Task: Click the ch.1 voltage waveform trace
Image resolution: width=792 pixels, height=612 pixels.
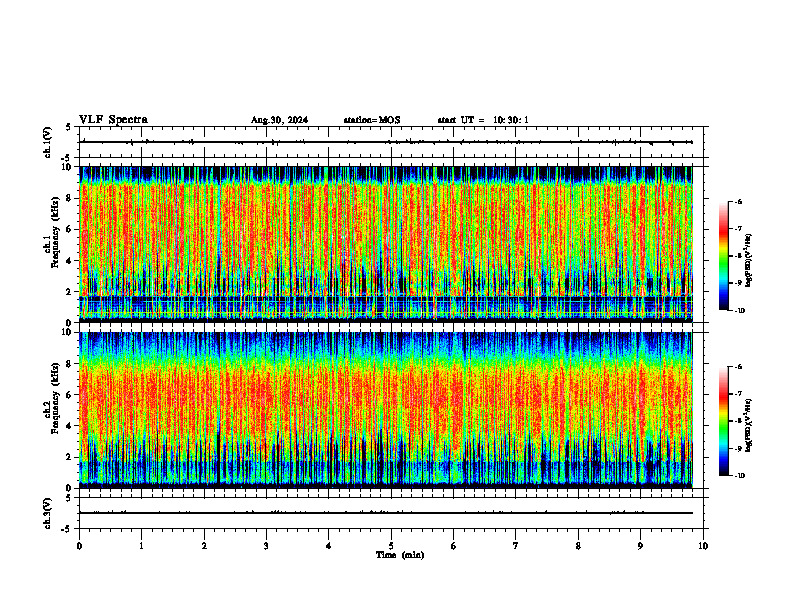Action: click(386, 142)
